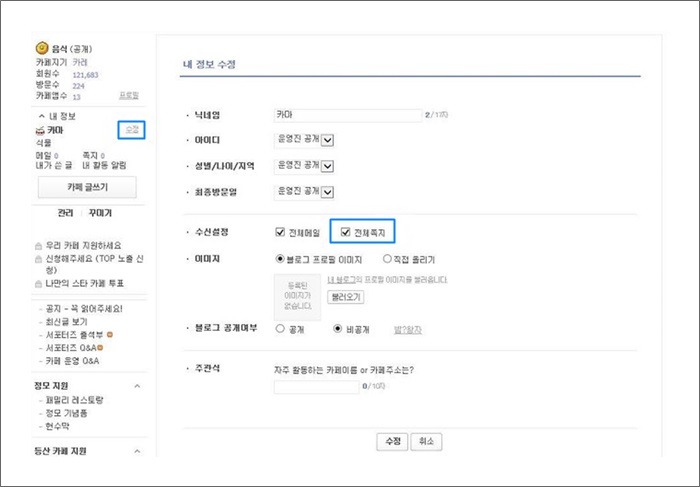
Task: Uncheck the 전체쪽지 checkbox
Action: point(345,232)
